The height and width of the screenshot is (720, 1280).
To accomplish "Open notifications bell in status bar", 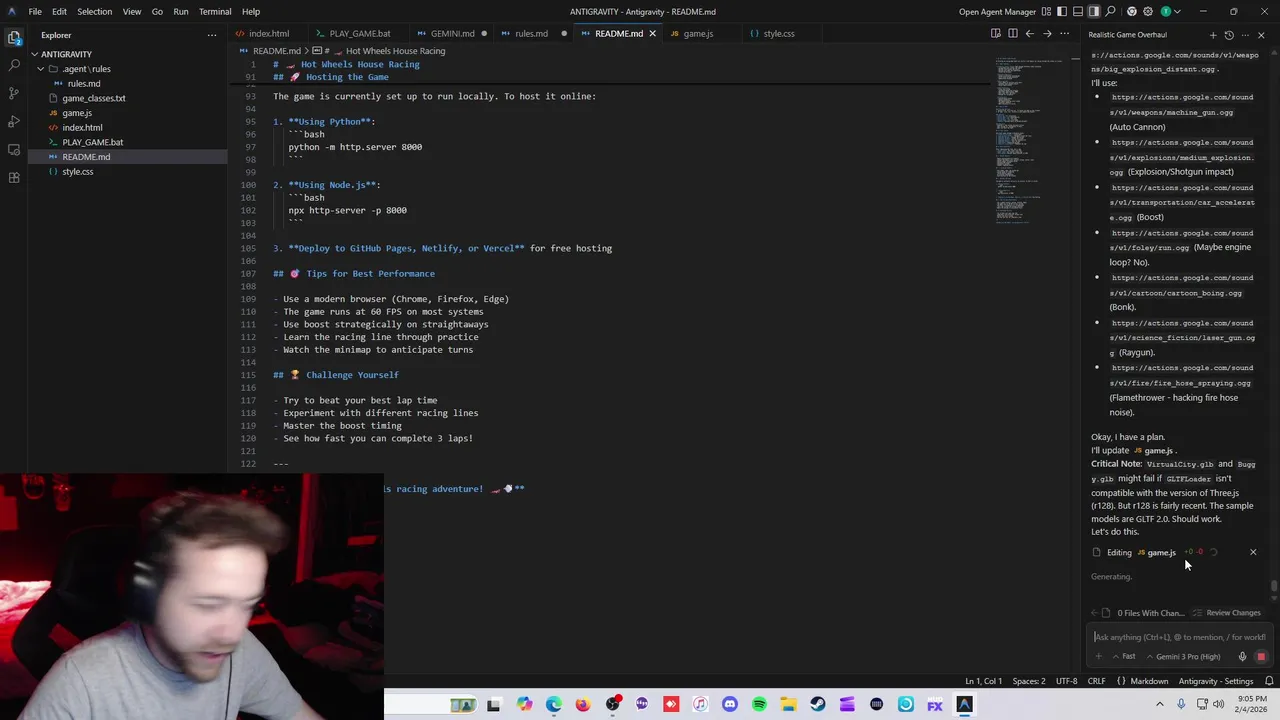I will pyautogui.click(x=1269, y=681).
